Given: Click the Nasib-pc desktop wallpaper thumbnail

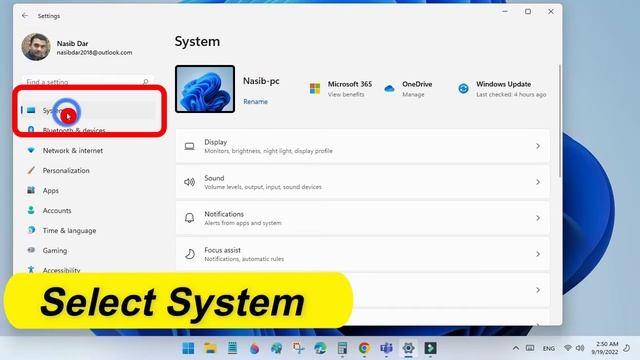Looking at the screenshot, I should coord(205,89).
